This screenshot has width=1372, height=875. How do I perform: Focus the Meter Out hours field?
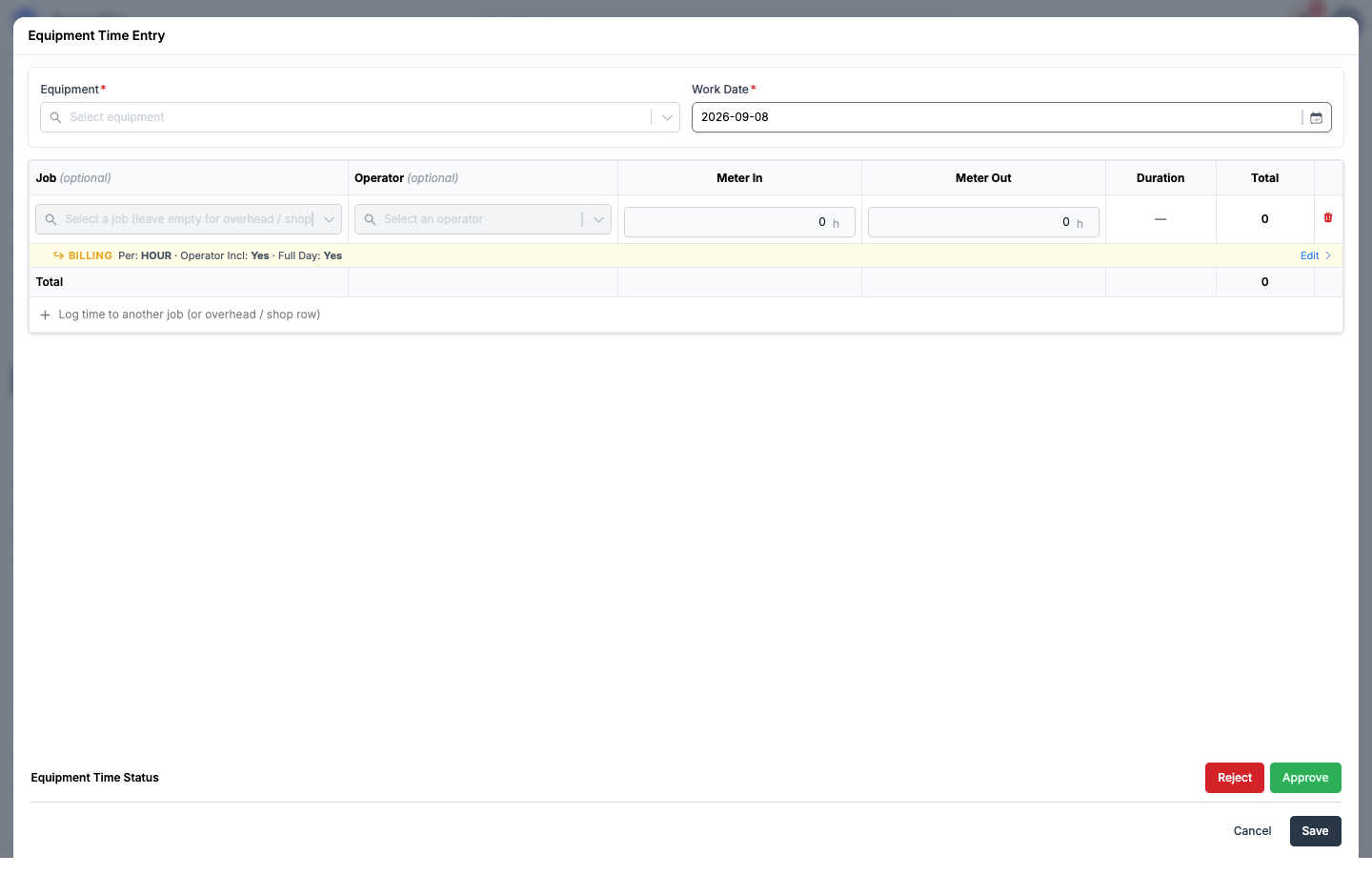(x=983, y=222)
